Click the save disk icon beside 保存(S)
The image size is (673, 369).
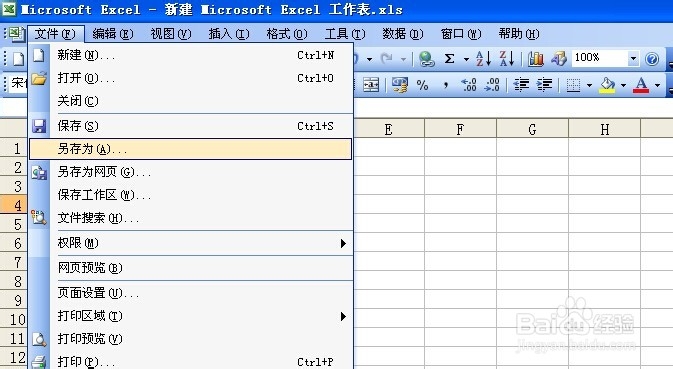[x=39, y=126]
